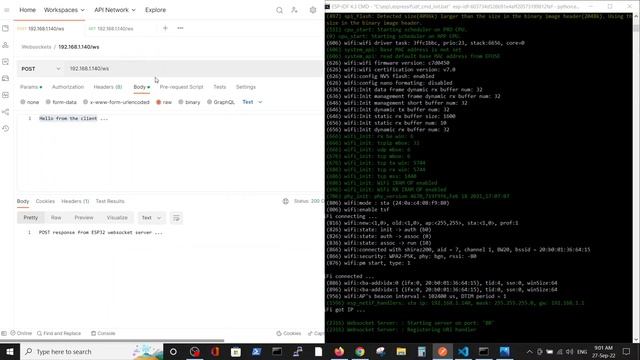Click the network globe icon near Status
This screenshot has height=360, width=640.
tap(286, 201)
